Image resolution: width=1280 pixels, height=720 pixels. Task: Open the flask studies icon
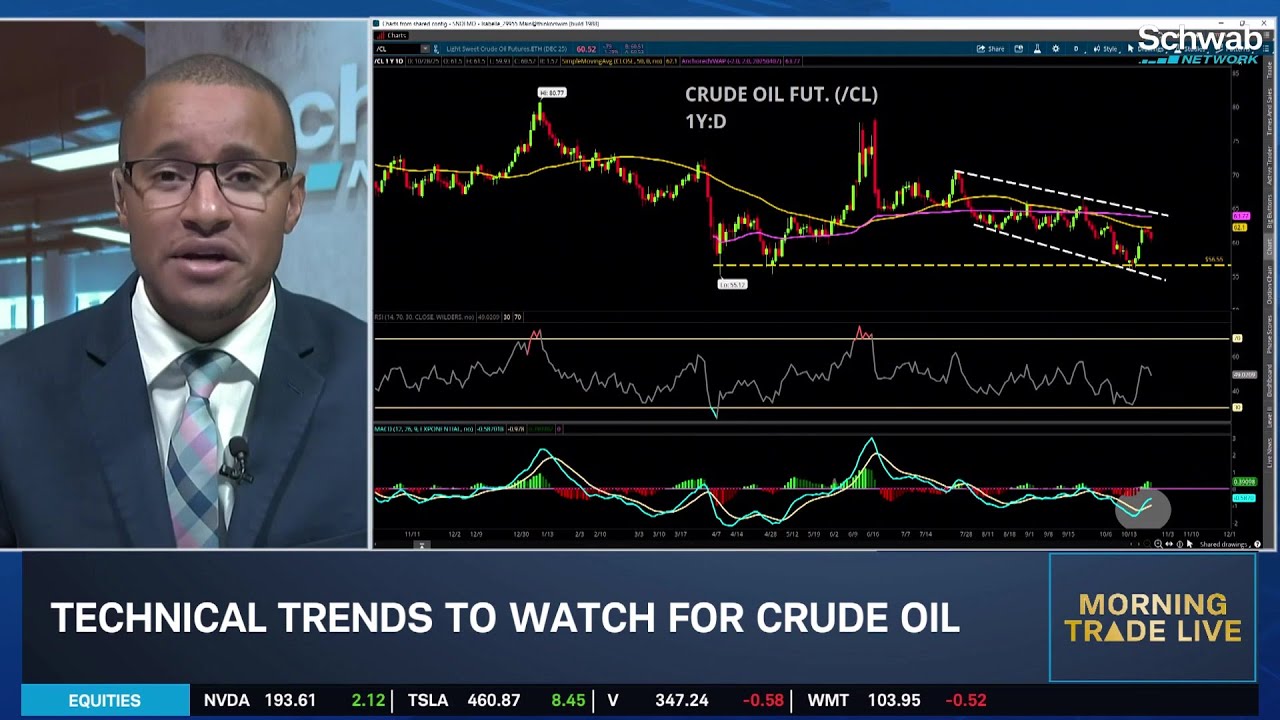(x=1037, y=49)
